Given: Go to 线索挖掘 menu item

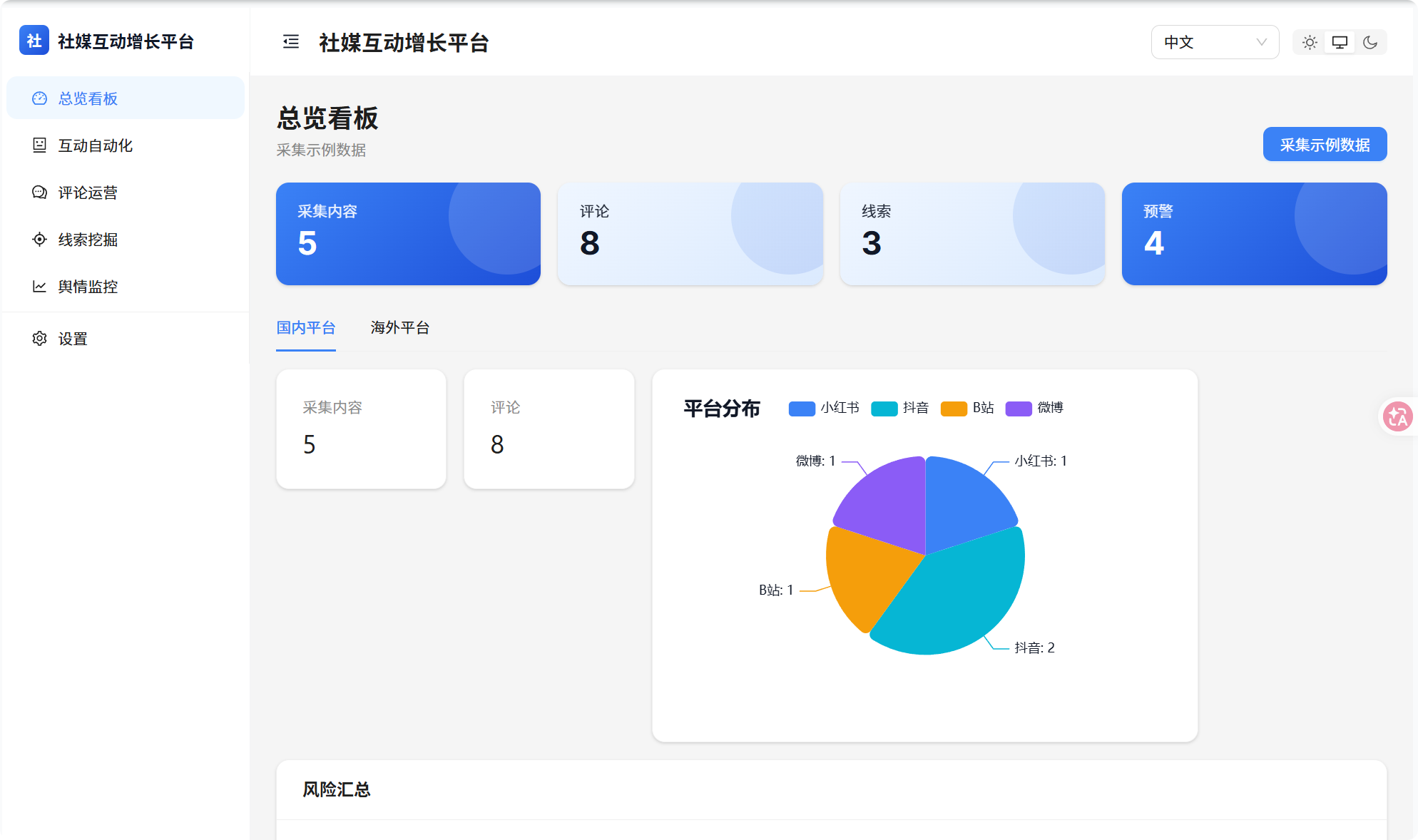Looking at the screenshot, I should (x=126, y=240).
